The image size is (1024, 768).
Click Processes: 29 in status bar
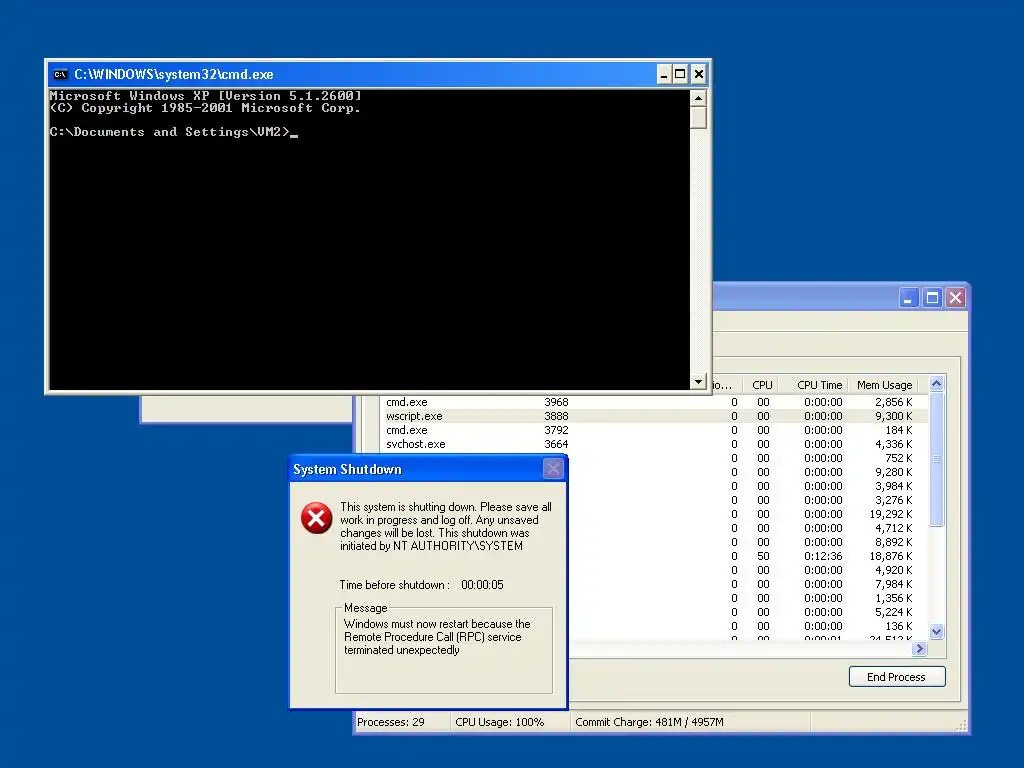[x=391, y=722]
